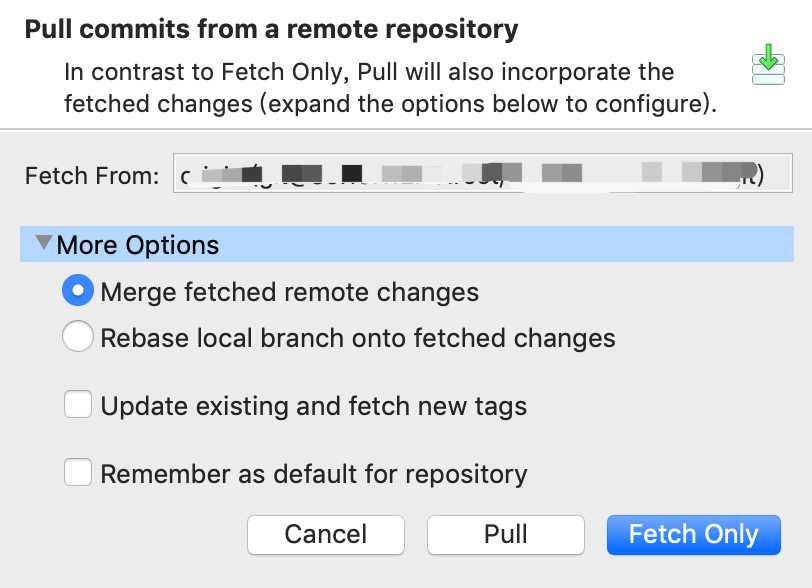Click the "Remember as default for repository" label

(x=314, y=473)
